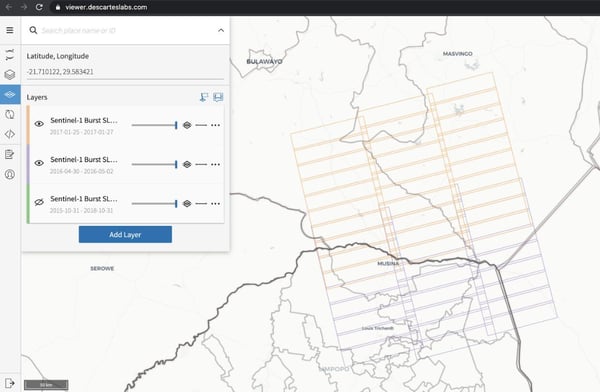The width and height of the screenshot is (600, 392).
Task: Open the user account sidebar icon
Action: (x=10, y=175)
